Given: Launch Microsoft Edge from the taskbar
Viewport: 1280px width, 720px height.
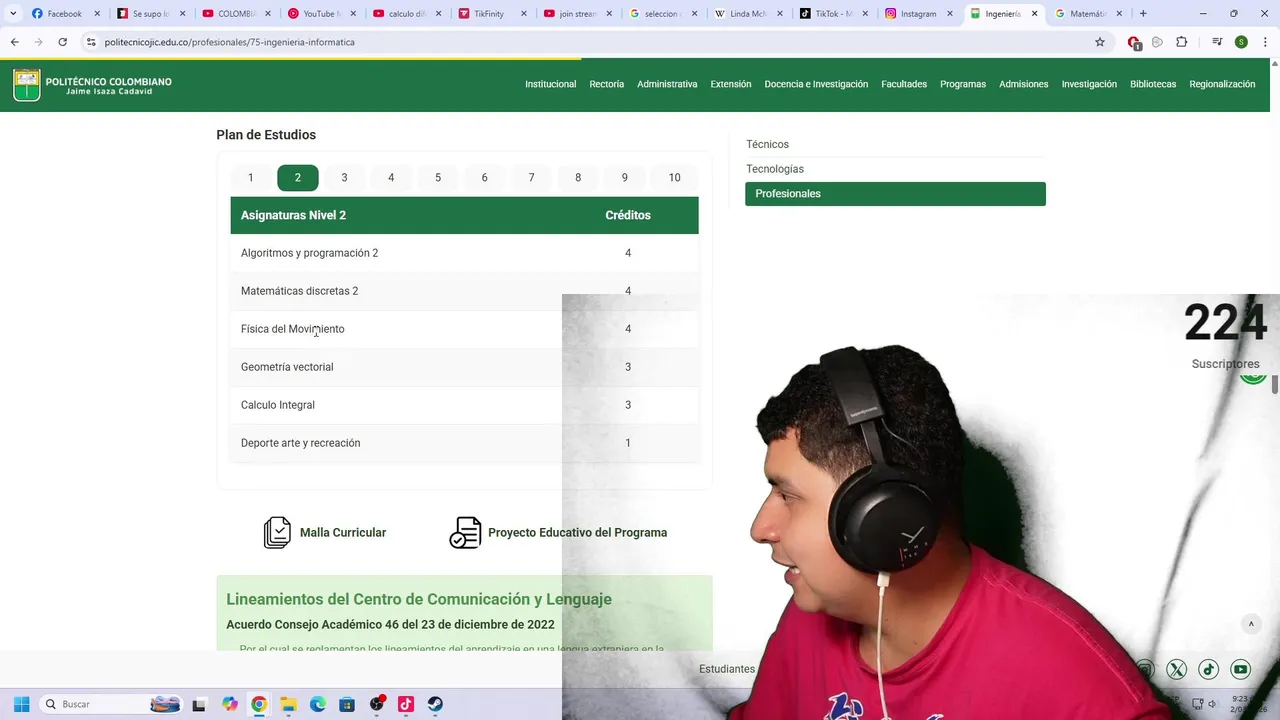Looking at the screenshot, I should (x=318, y=704).
